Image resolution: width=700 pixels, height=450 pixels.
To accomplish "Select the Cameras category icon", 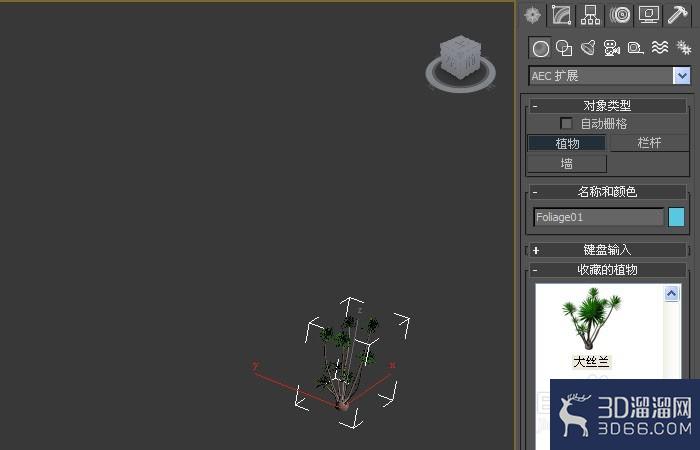I will [612, 48].
